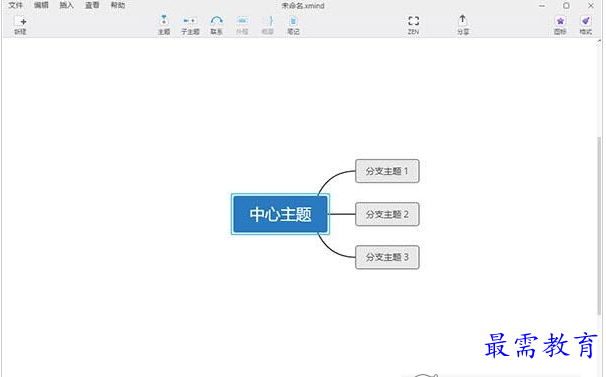Screen dimensions: 606x377
Task: Open the 文件 menu
Action: 15,5
